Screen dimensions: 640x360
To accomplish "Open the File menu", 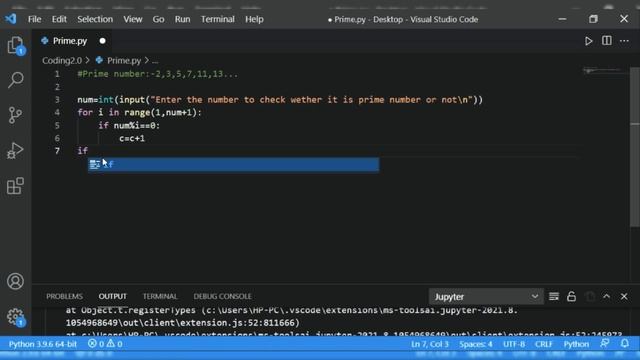I will (34, 19).
